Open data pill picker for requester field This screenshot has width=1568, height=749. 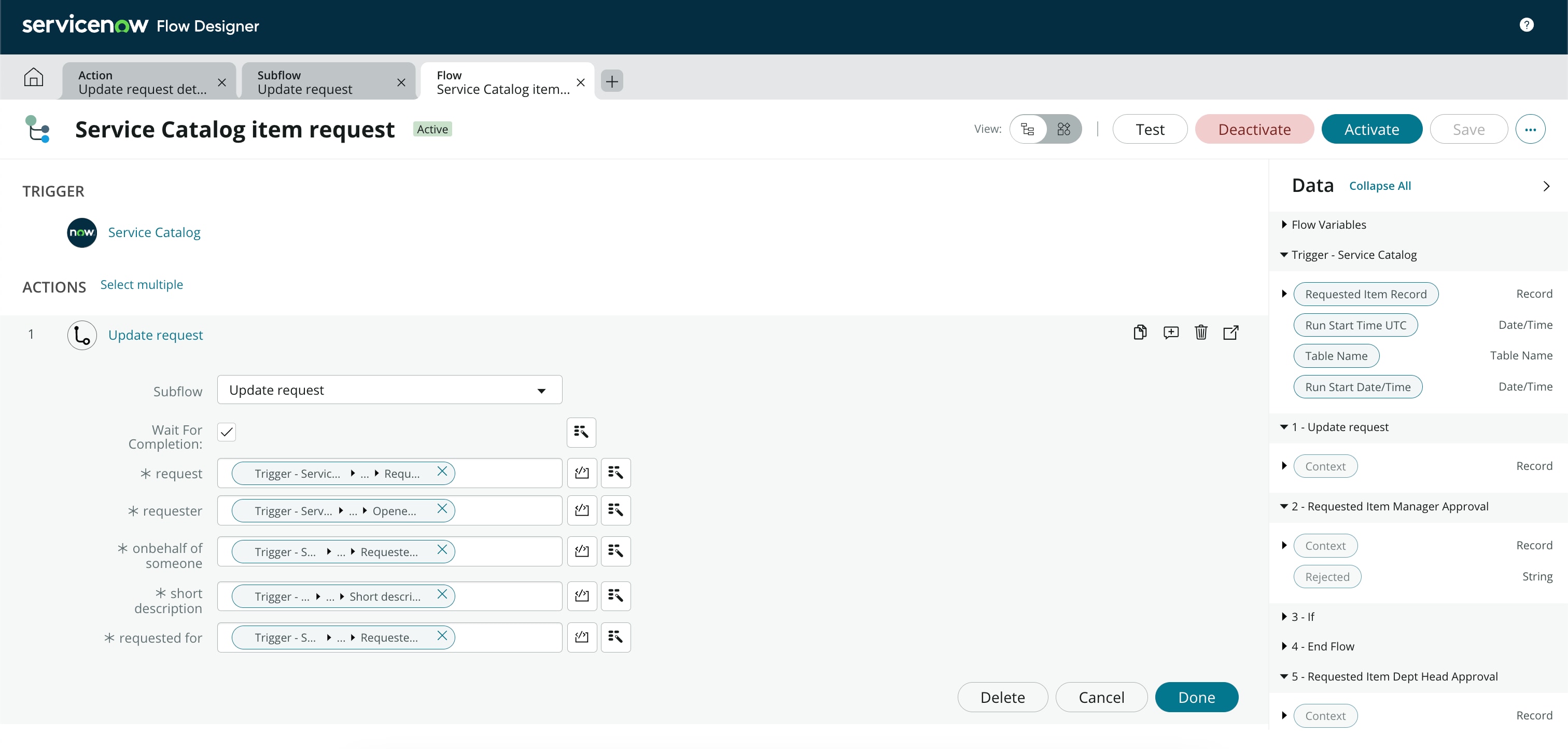(615, 510)
